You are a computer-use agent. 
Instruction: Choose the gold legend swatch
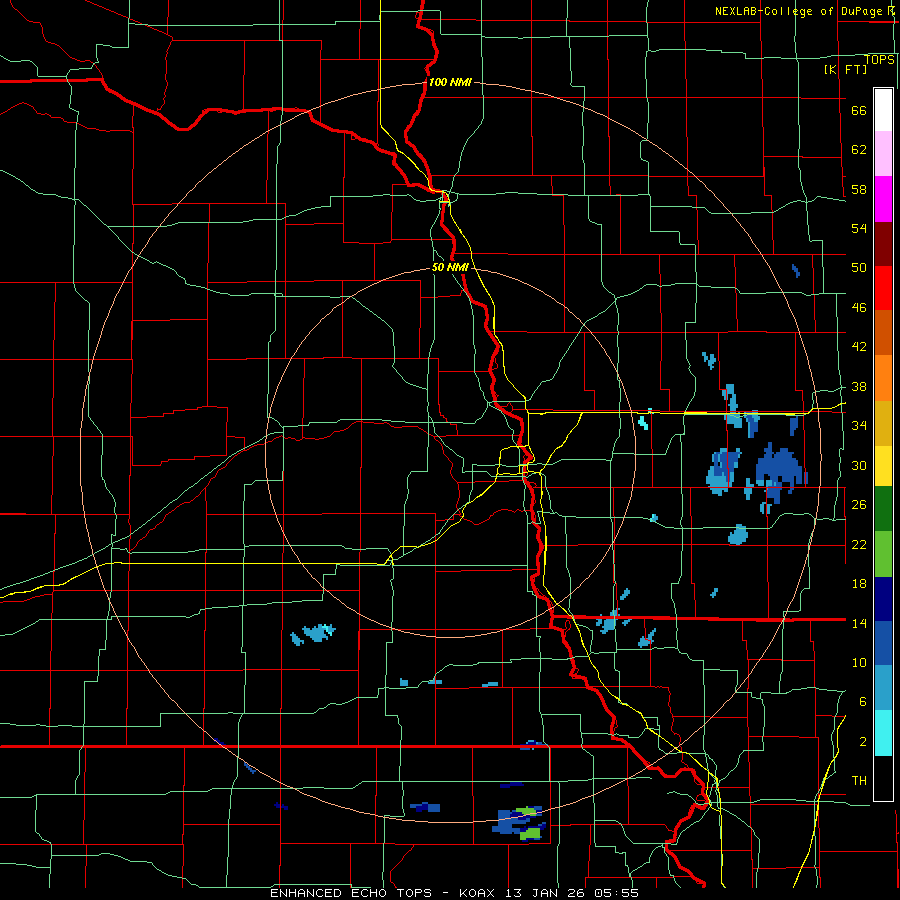pos(883,424)
